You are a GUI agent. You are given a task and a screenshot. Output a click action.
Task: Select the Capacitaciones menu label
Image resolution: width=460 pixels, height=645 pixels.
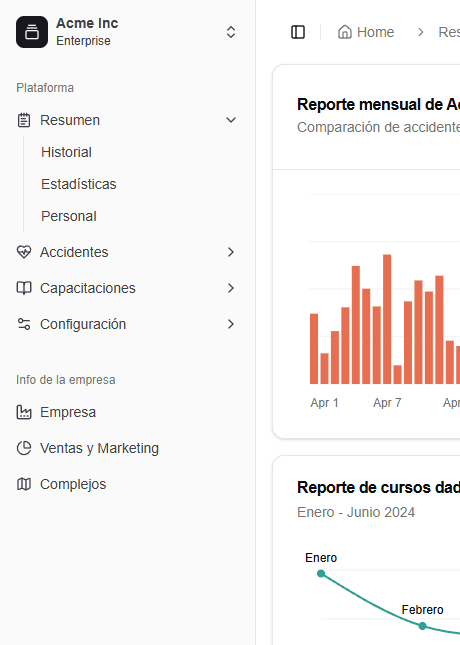click(x=88, y=288)
